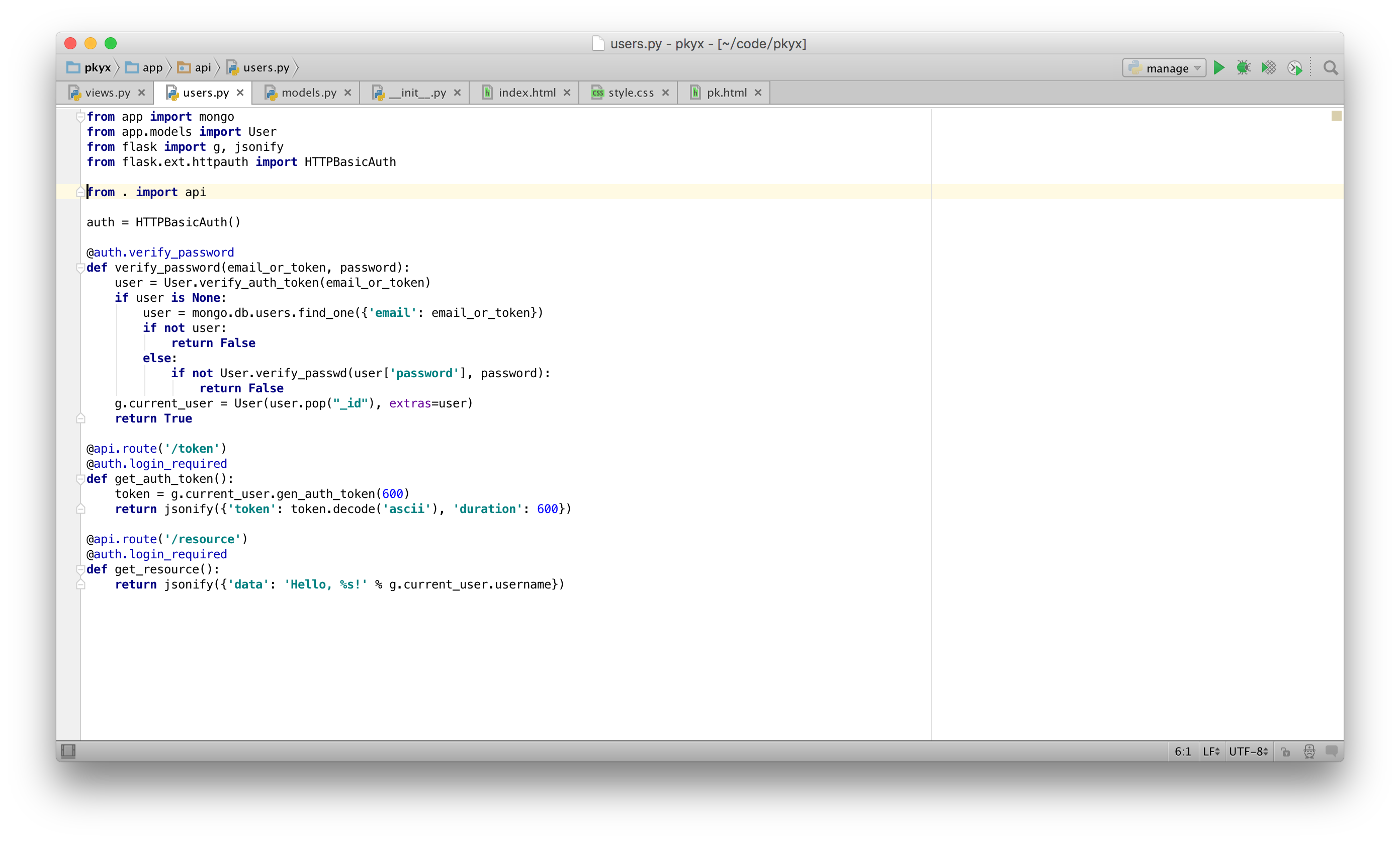Viewport: 1400px width, 842px height.
Task: Start debugging with the bug icon
Action: coord(1244,68)
